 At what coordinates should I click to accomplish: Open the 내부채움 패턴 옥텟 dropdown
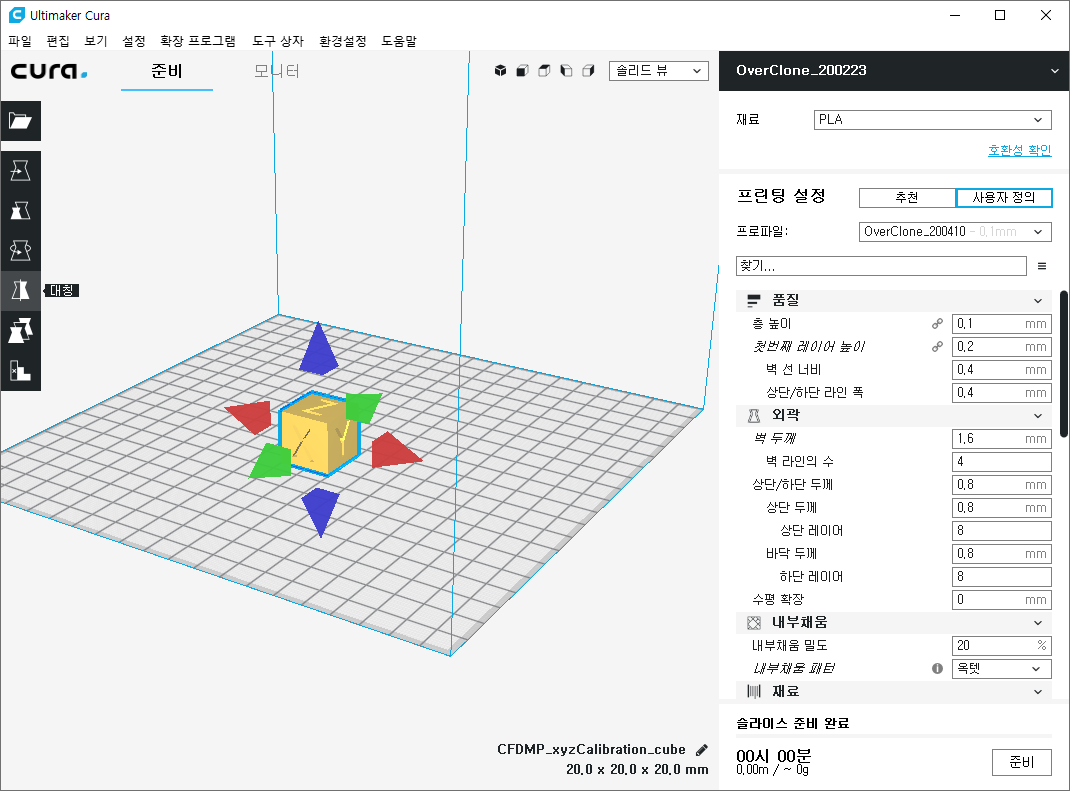[1001, 669]
